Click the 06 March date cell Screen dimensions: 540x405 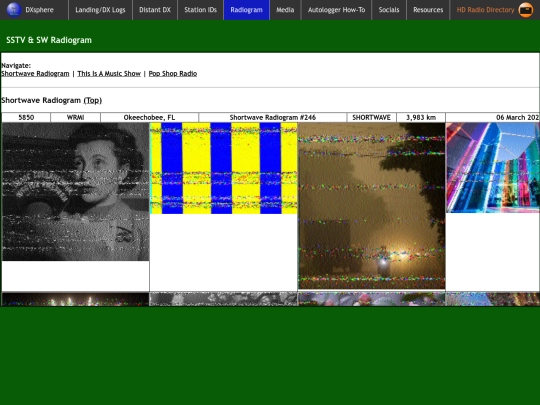pyautogui.click(x=493, y=117)
